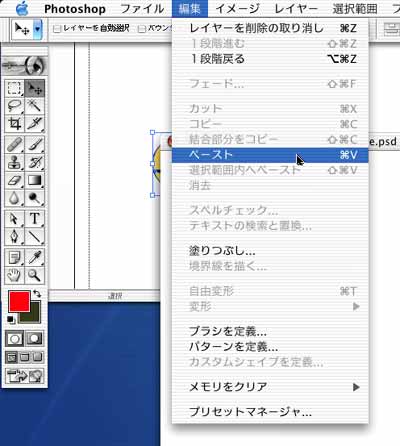
Task: Choose プリセットマネージャ... menu item
Action: pyautogui.click(x=270, y=412)
